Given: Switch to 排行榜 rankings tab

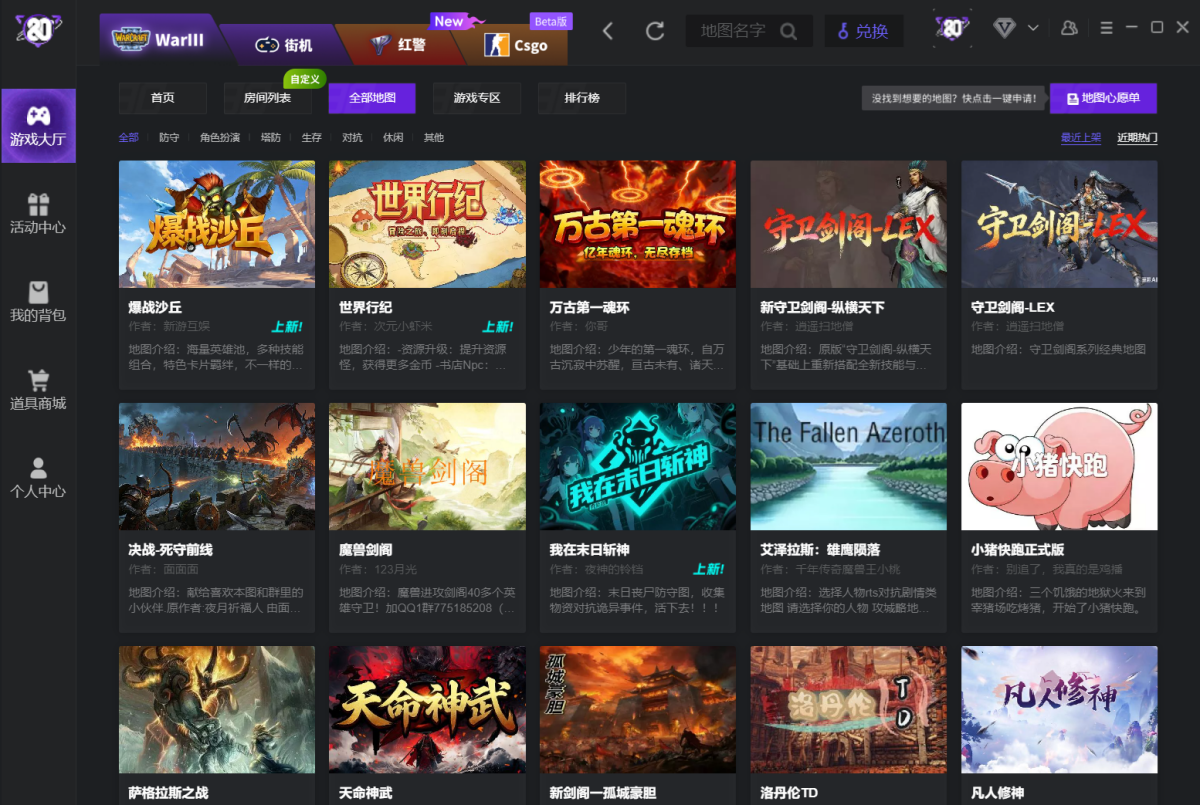Looking at the screenshot, I should click(582, 98).
